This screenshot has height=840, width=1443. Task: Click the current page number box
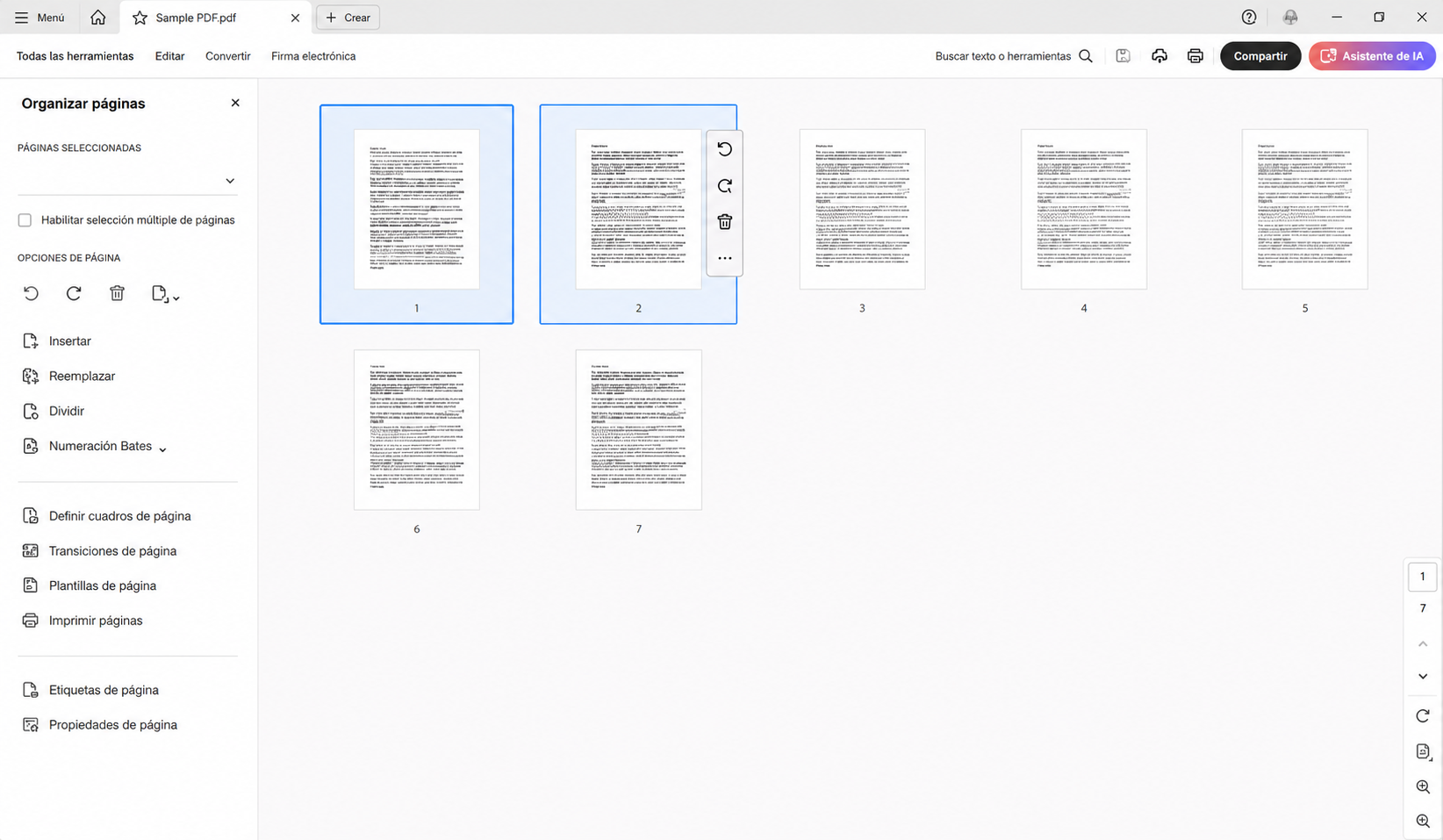pyautogui.click(x=1423, y=577)
